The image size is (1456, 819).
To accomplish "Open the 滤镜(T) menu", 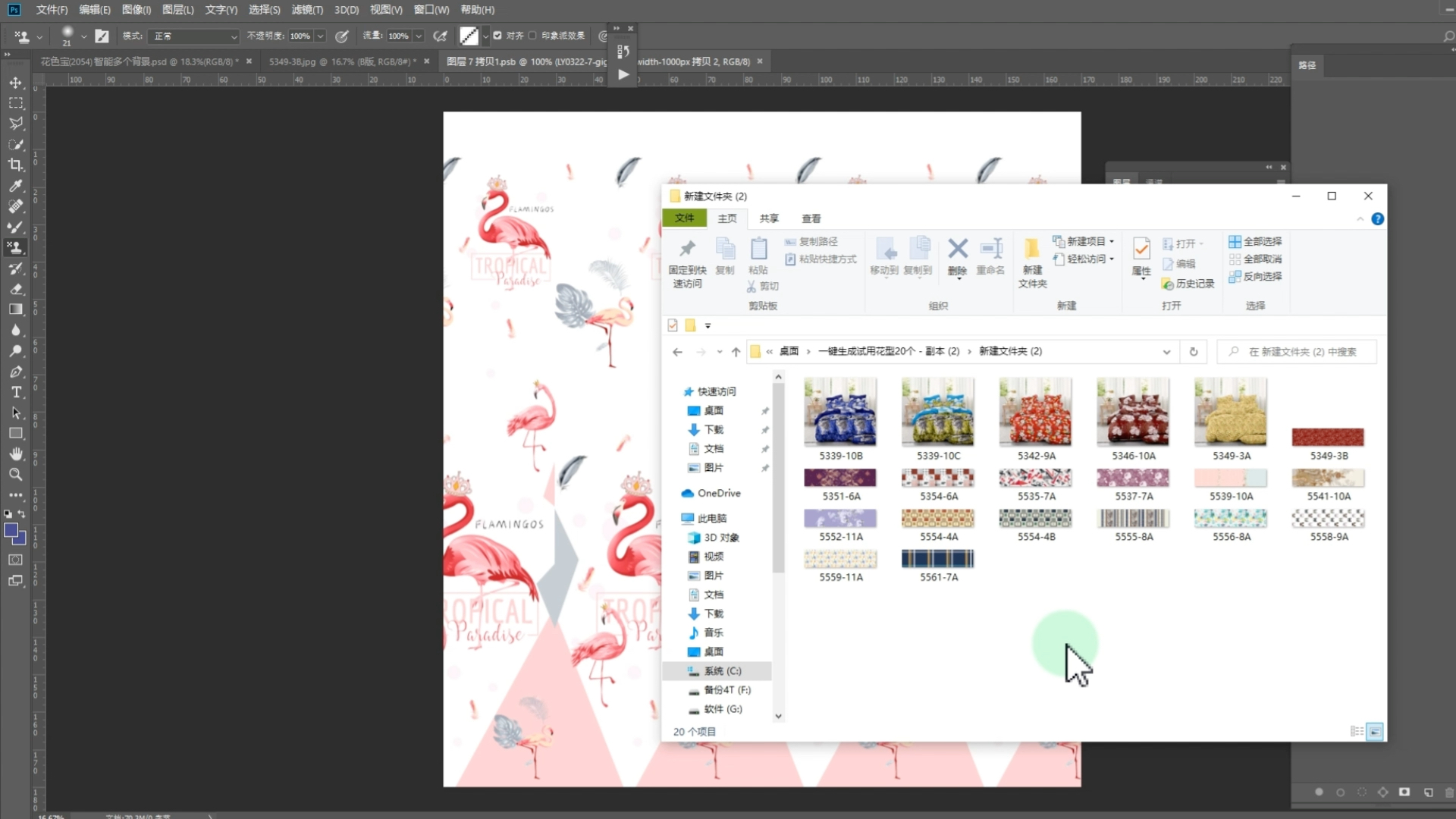I will tap(307, 10).
